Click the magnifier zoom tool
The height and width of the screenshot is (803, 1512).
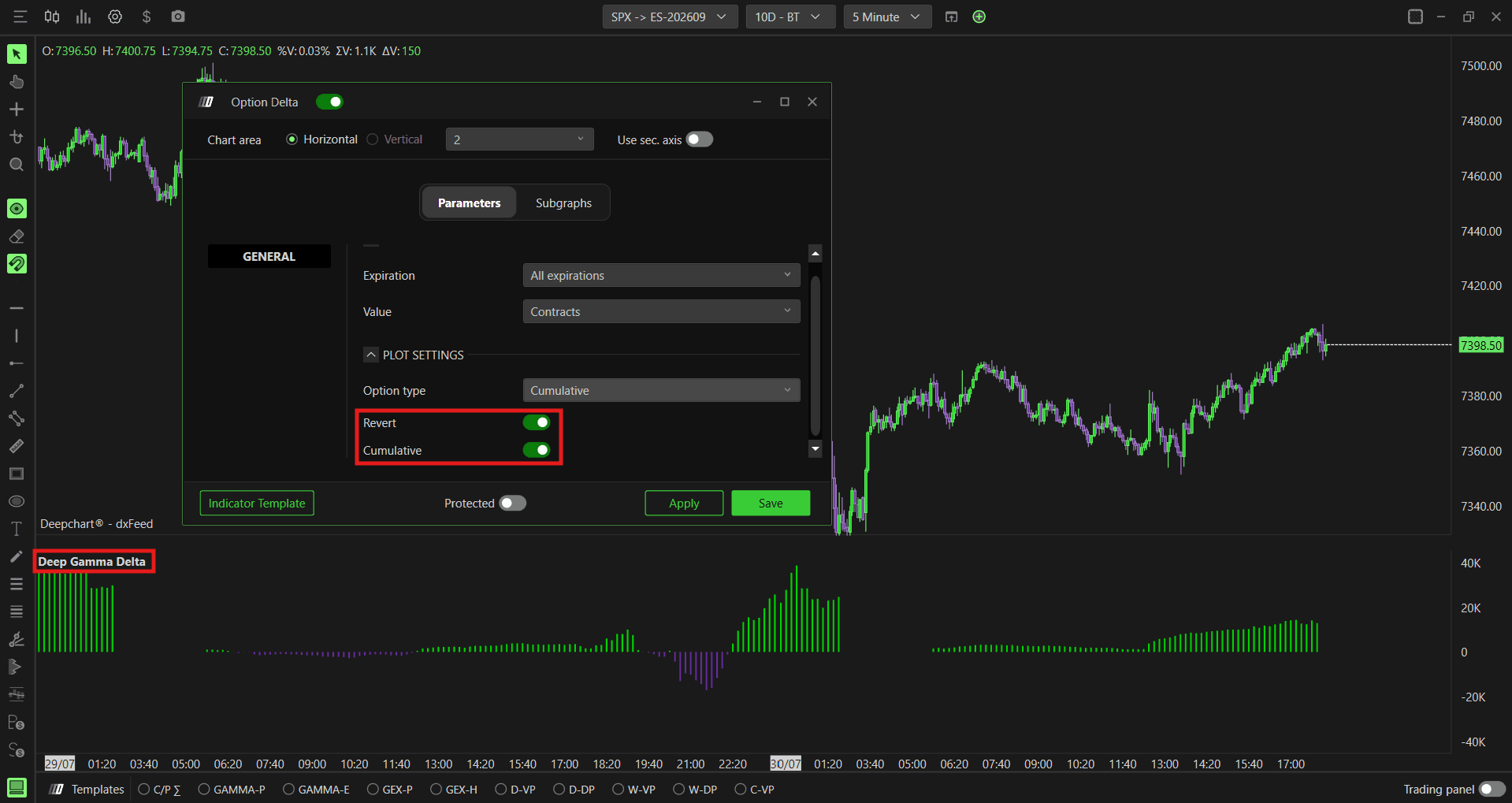(x=17, y=164)
